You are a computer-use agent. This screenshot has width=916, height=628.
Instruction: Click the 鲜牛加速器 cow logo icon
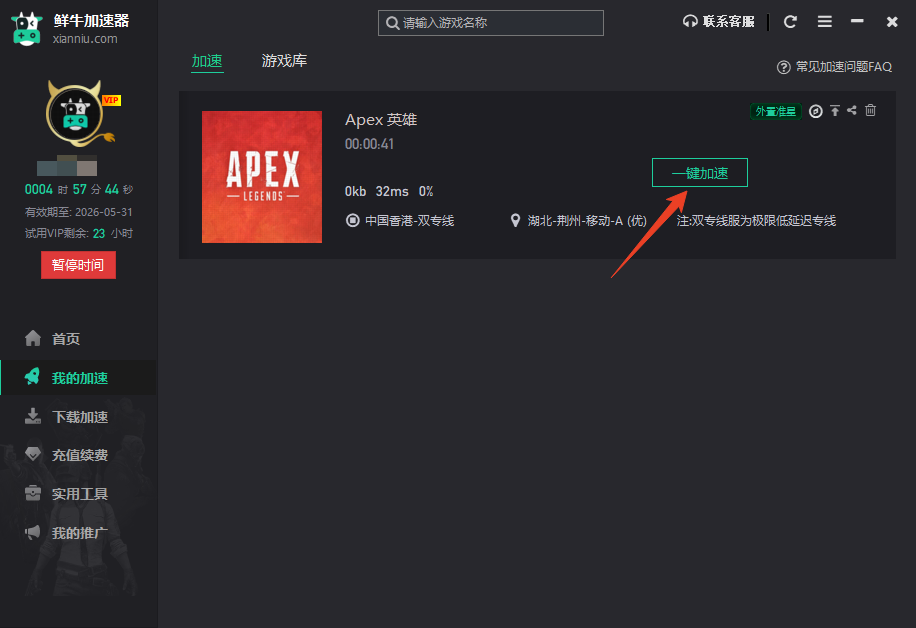point(27,29)
